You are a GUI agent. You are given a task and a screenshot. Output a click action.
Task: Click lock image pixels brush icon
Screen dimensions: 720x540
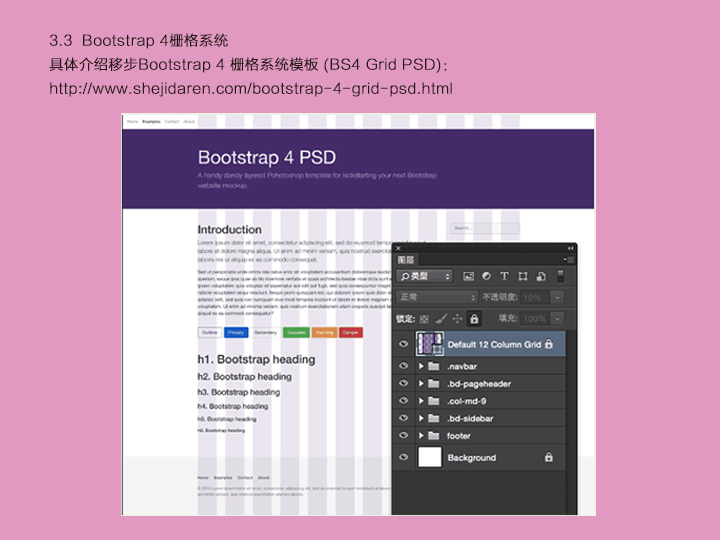pyautogui.click(x=441, y=318)
